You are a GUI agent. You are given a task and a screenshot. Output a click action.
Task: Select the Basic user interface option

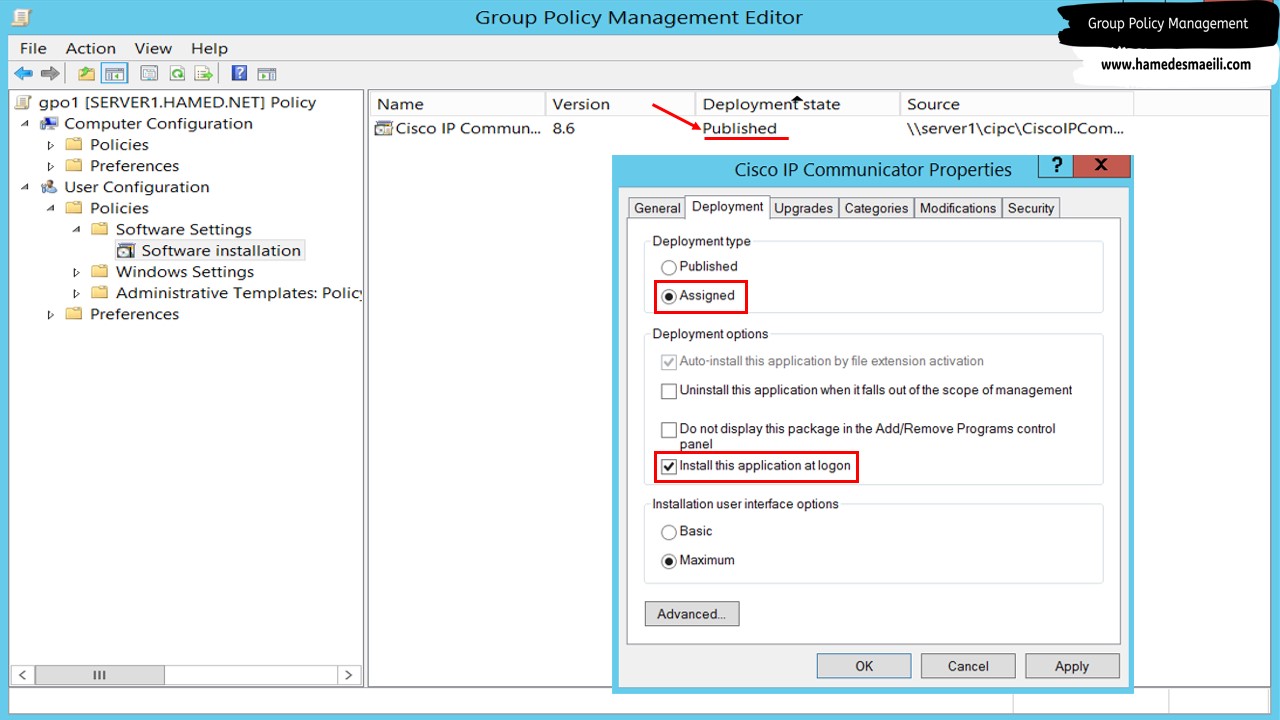669,532
